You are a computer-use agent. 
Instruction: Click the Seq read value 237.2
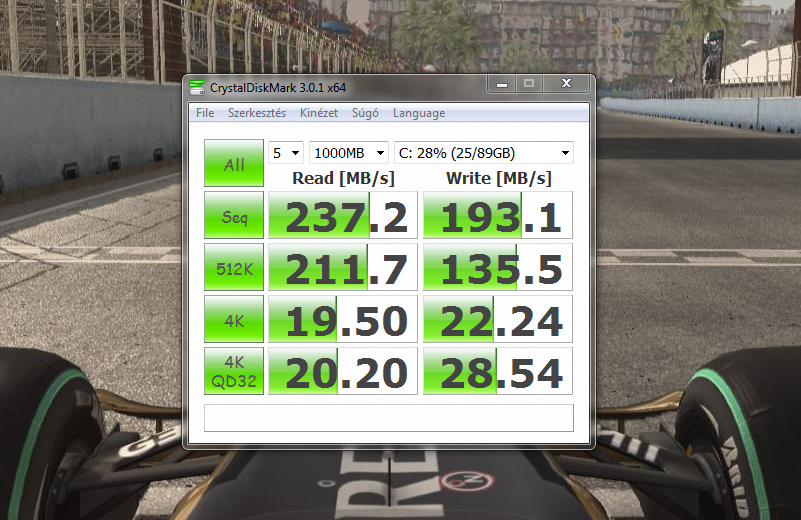(x=343, y=215)
